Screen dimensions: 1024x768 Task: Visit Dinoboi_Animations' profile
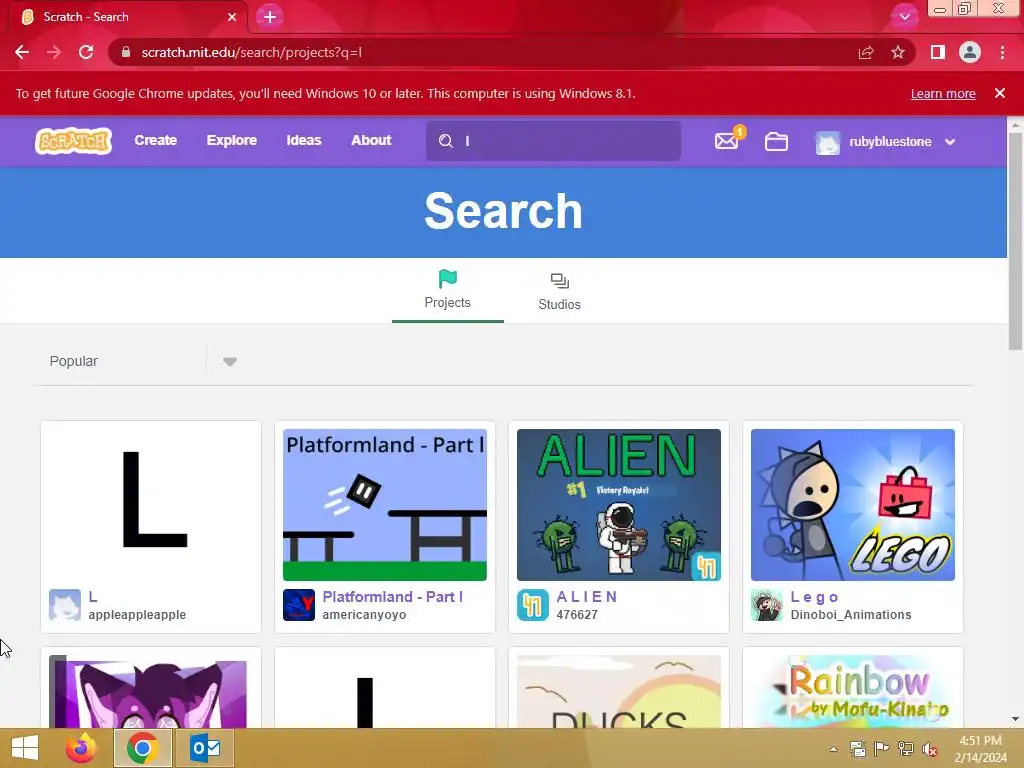tap(851, 615)
